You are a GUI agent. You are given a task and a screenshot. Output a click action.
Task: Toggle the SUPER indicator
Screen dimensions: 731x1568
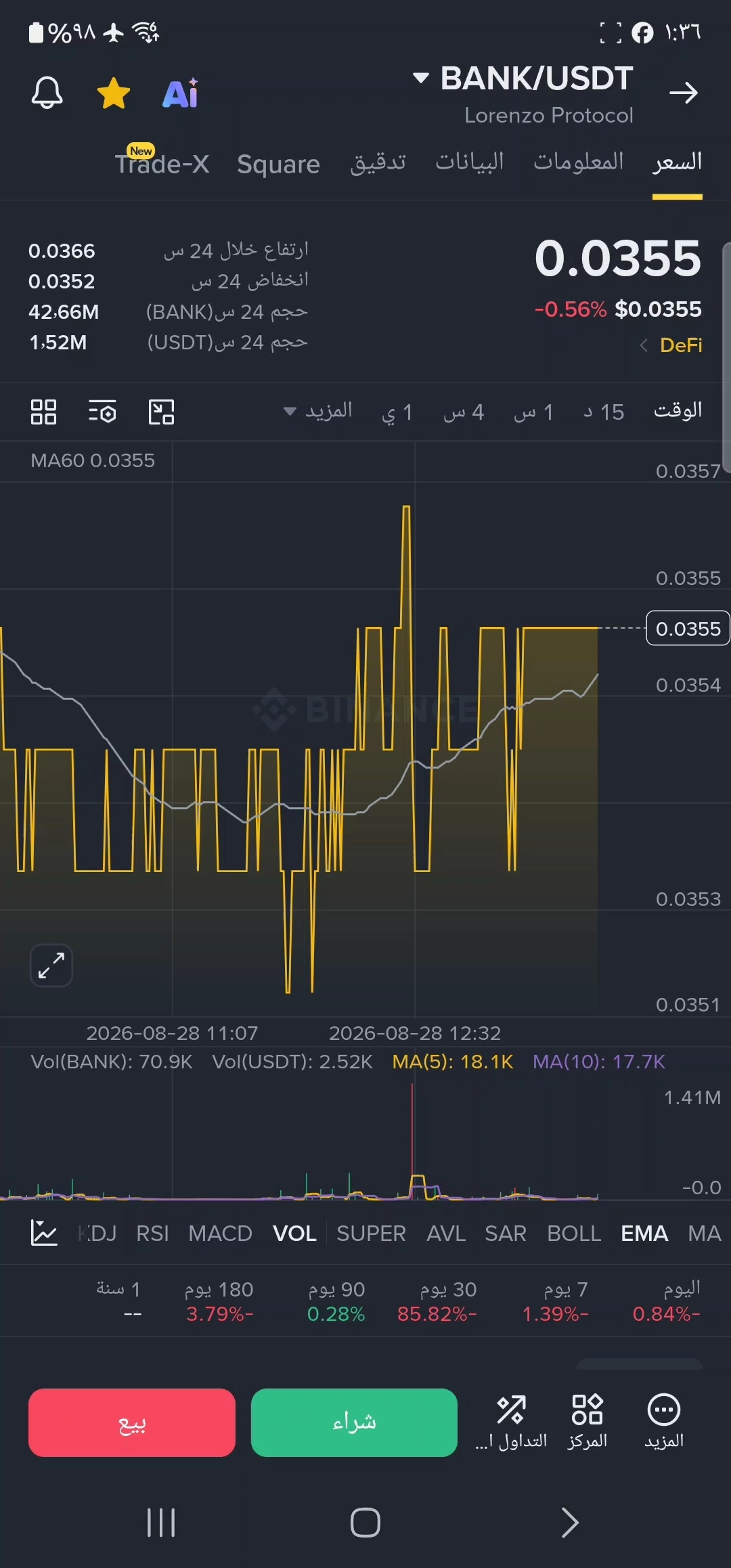coord(371,1234)
